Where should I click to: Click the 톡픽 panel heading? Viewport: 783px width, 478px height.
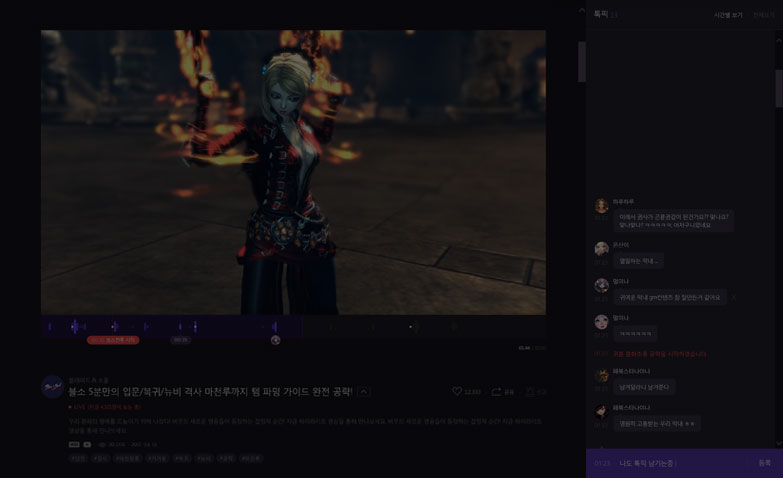(x=601, y=14)
